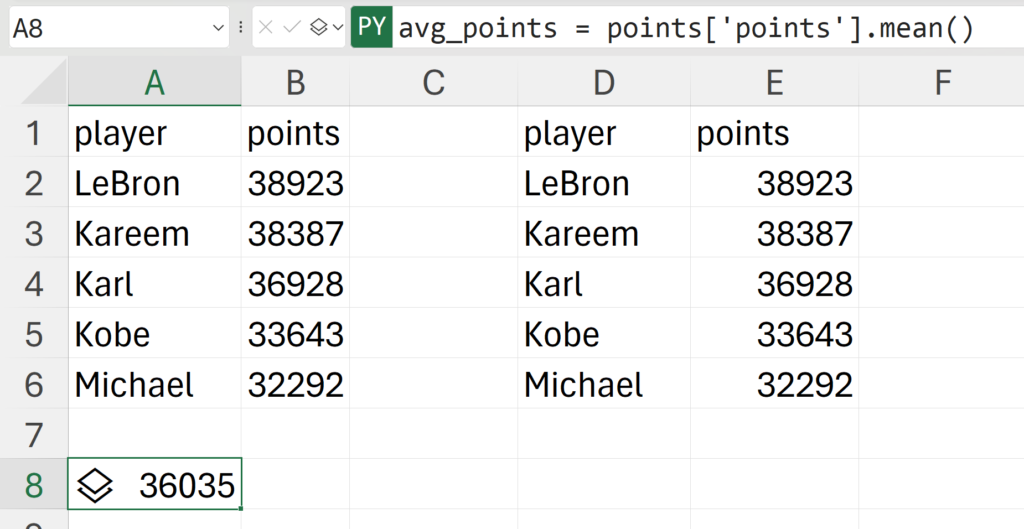Click cell B2 with value 38923
Viewport: 1024px width, 529px height.
coord(295,184)
